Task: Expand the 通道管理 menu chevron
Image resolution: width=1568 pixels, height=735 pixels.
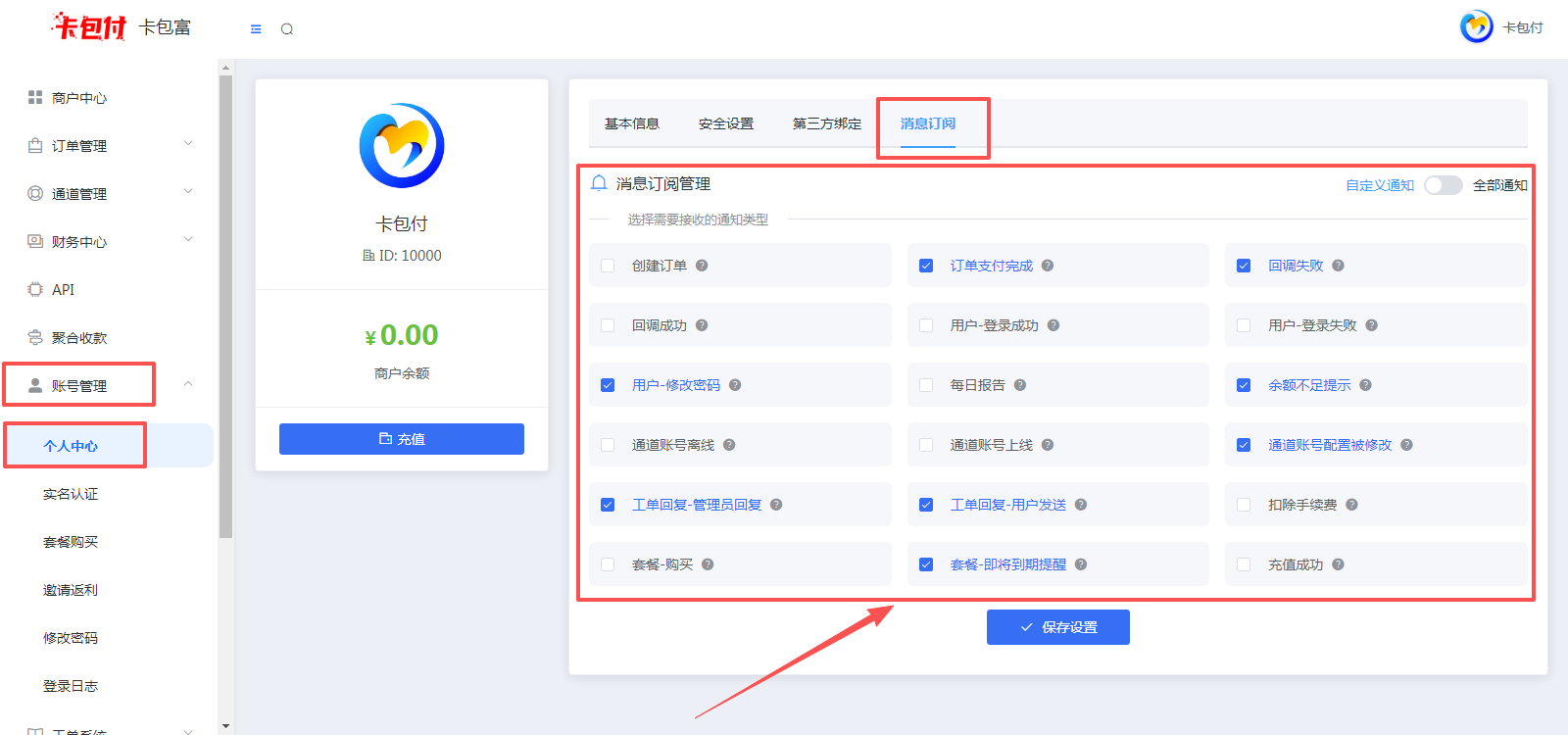Action: [188, 192]
